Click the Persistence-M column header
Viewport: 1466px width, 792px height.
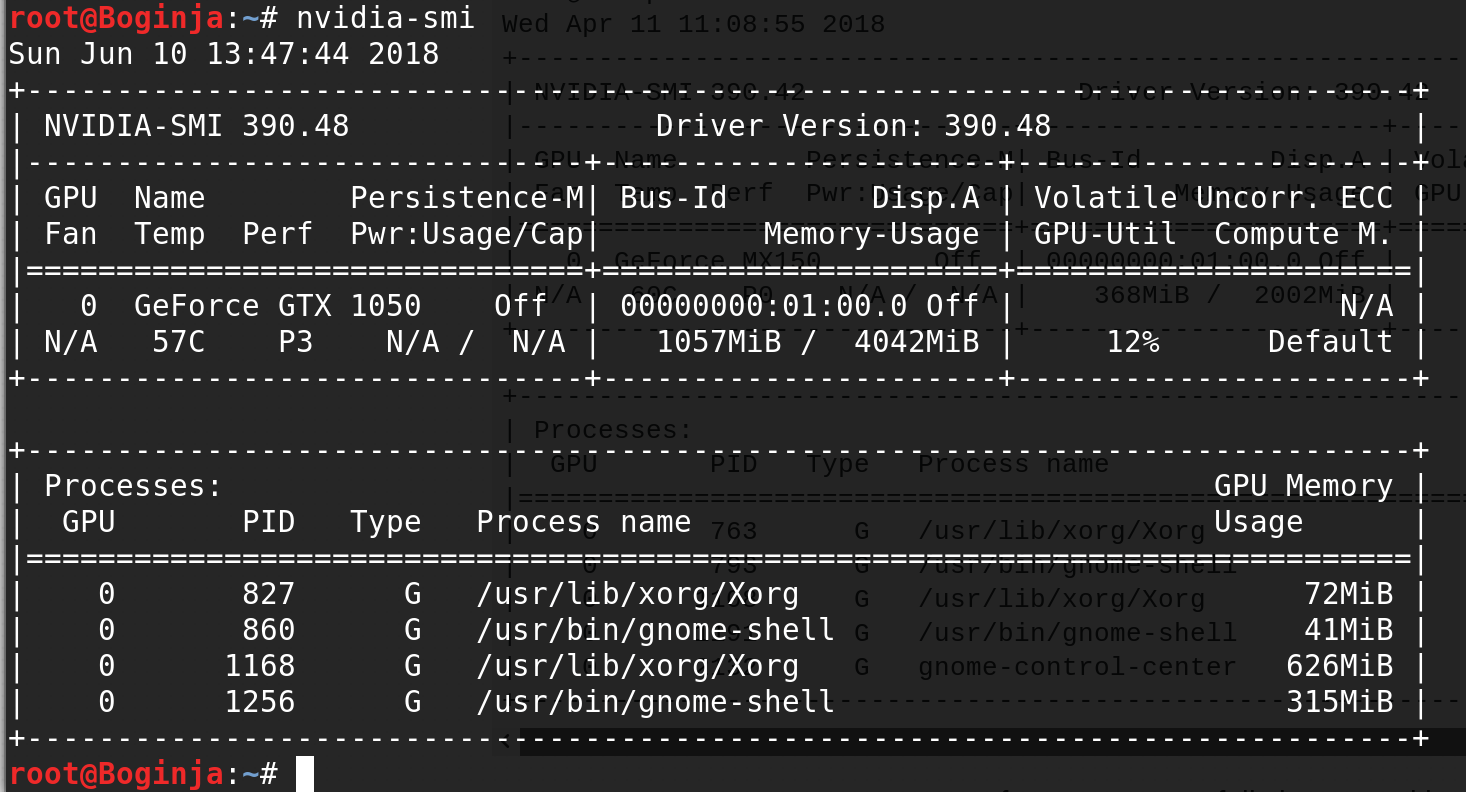coord(467,198)
